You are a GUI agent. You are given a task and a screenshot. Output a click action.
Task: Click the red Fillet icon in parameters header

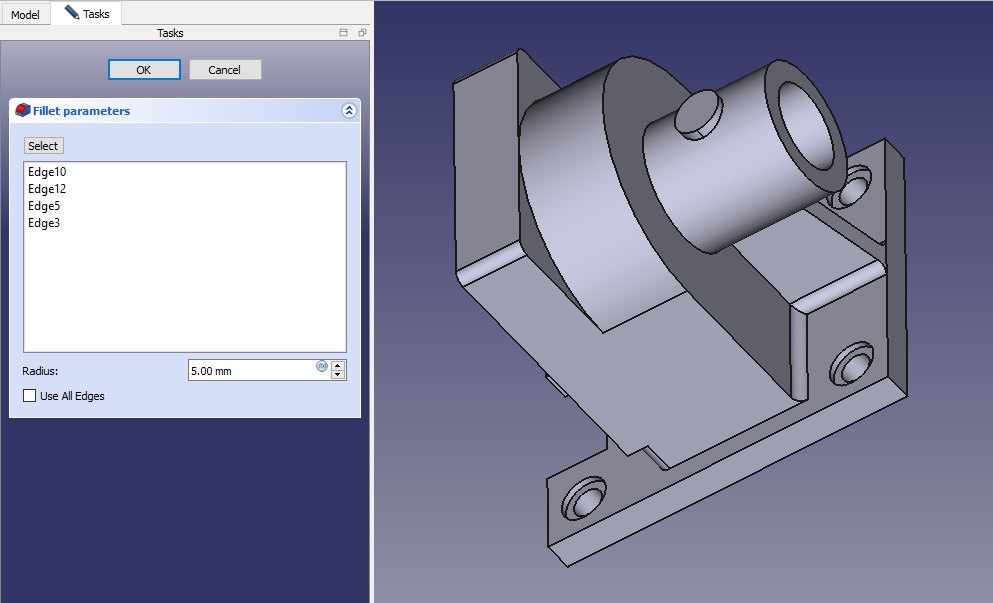pyautogui.click(x=23, y=111)
